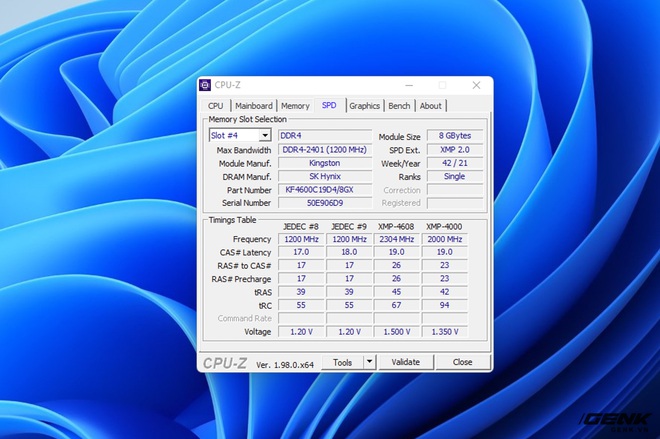Click the Close button at bottom

point(463,362)
